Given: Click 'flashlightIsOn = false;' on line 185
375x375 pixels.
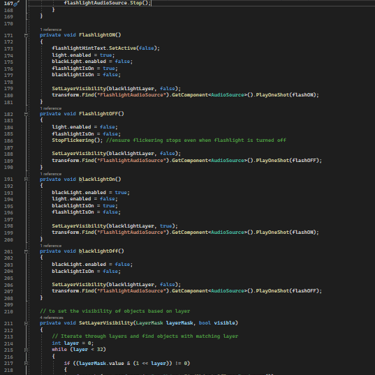Looking at the screenshot, I should (86, 134).
